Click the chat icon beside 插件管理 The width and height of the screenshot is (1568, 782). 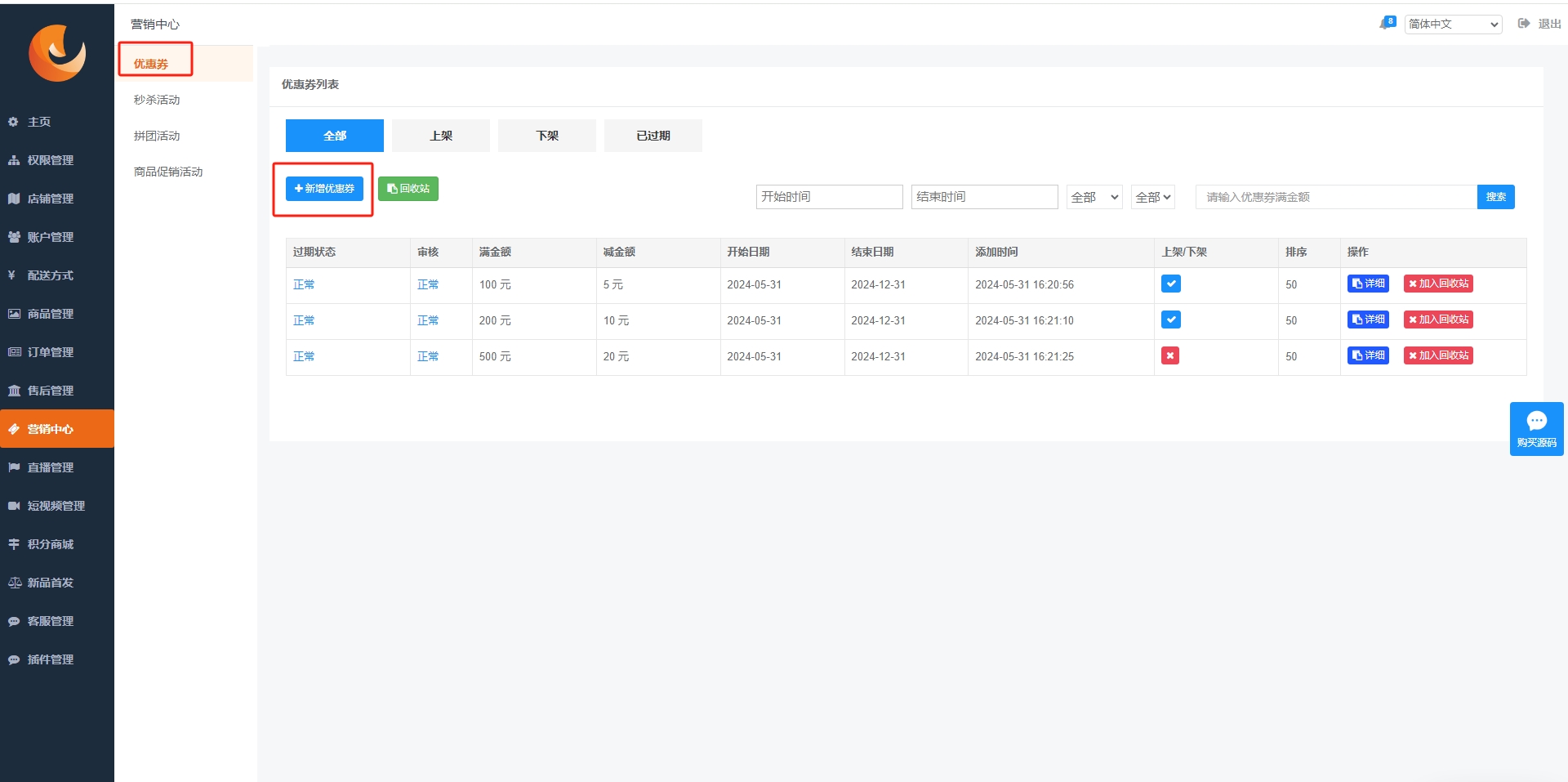coord(13,659)
